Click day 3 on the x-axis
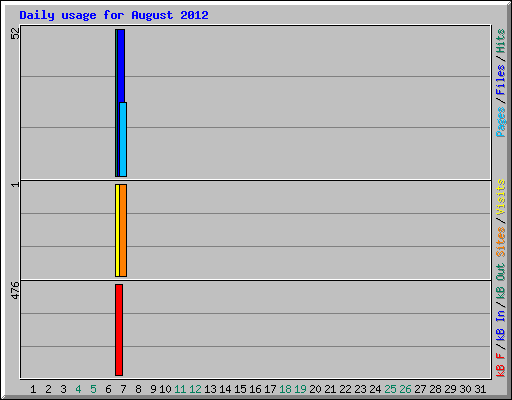512x400 pixels. (63, 389)
